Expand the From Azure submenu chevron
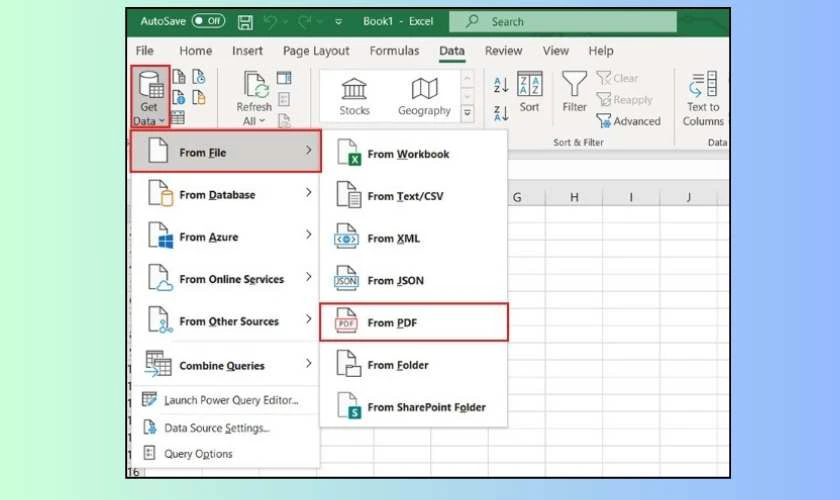840x500 pixels. click(x=309, y=235)
